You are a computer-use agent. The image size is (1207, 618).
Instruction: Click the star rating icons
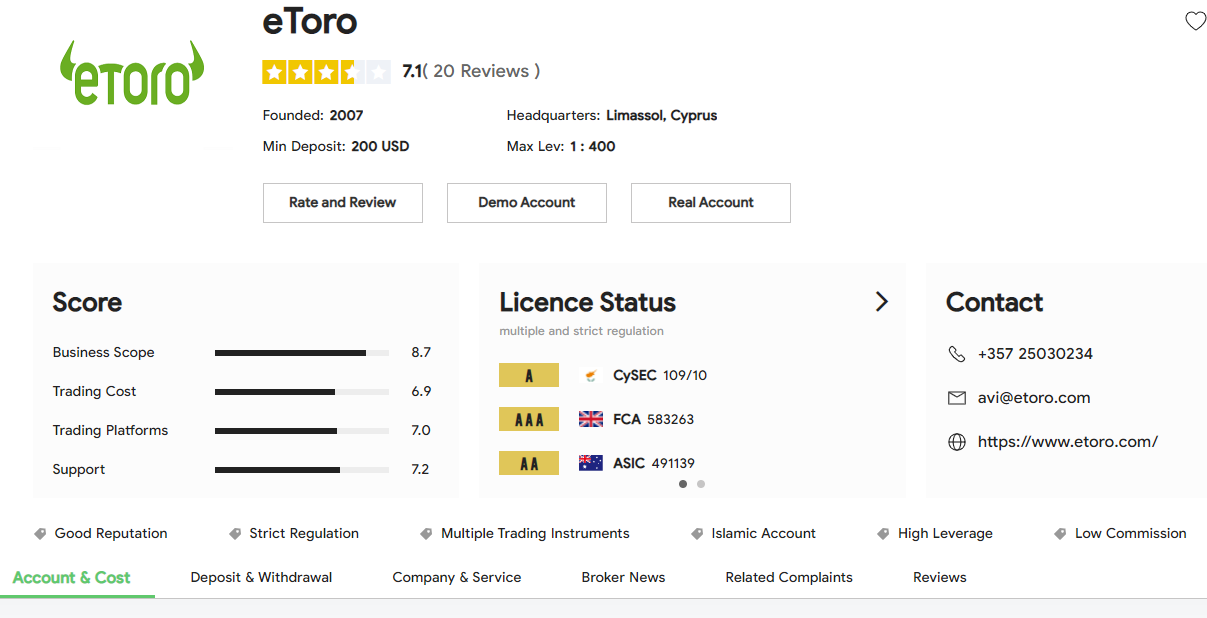click(326, 71)
